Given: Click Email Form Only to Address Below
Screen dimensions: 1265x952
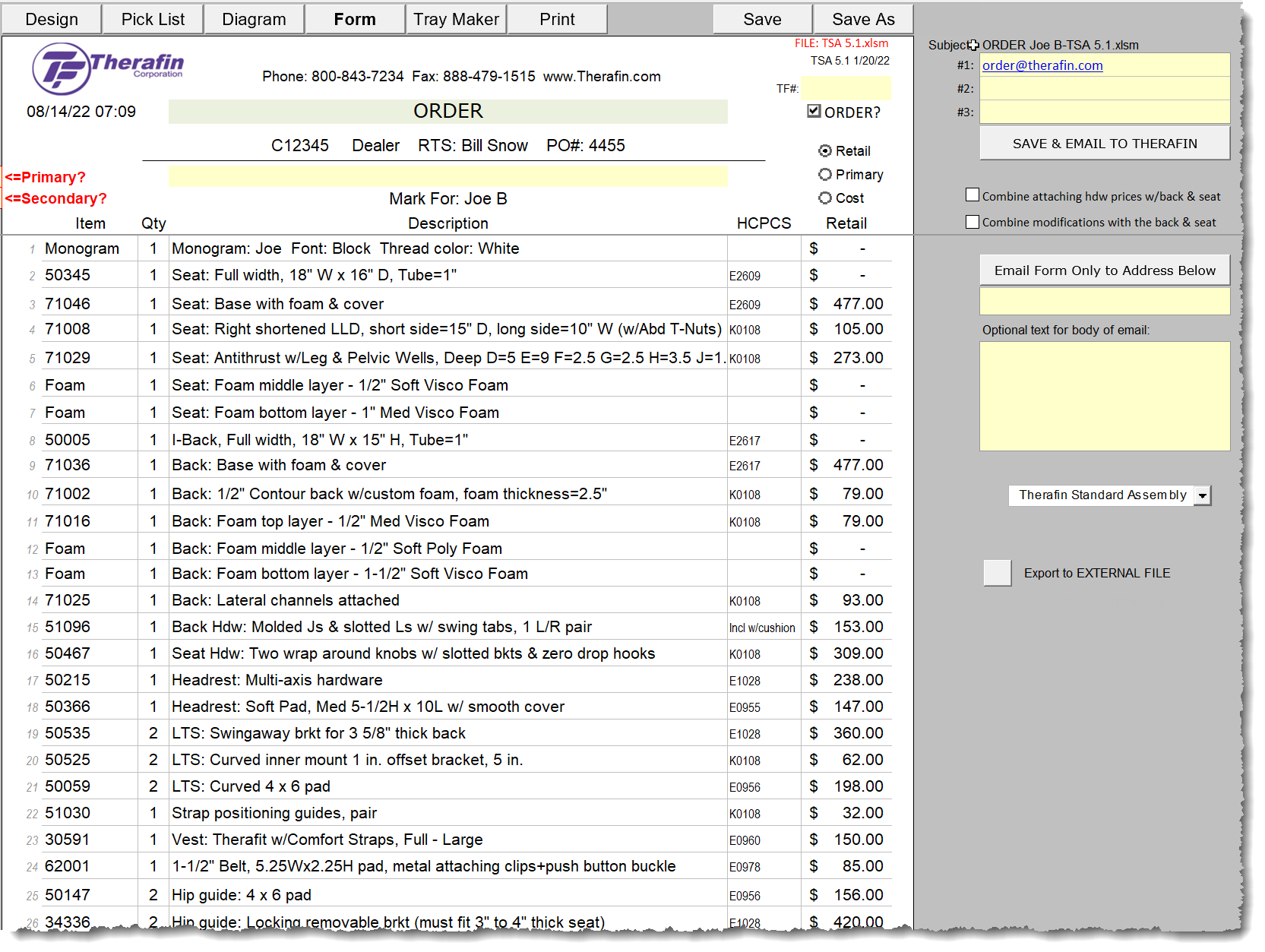Looking at the screenshot, I should [x=1105, y=270].
